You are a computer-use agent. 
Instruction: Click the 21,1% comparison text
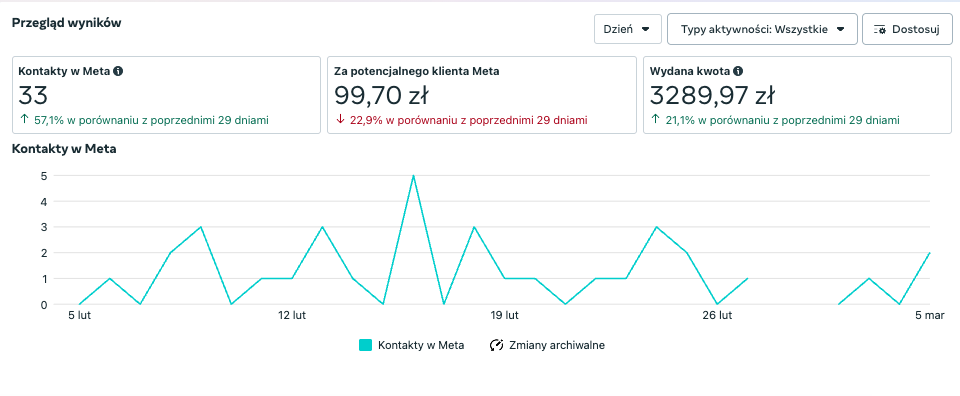(782, 121)
